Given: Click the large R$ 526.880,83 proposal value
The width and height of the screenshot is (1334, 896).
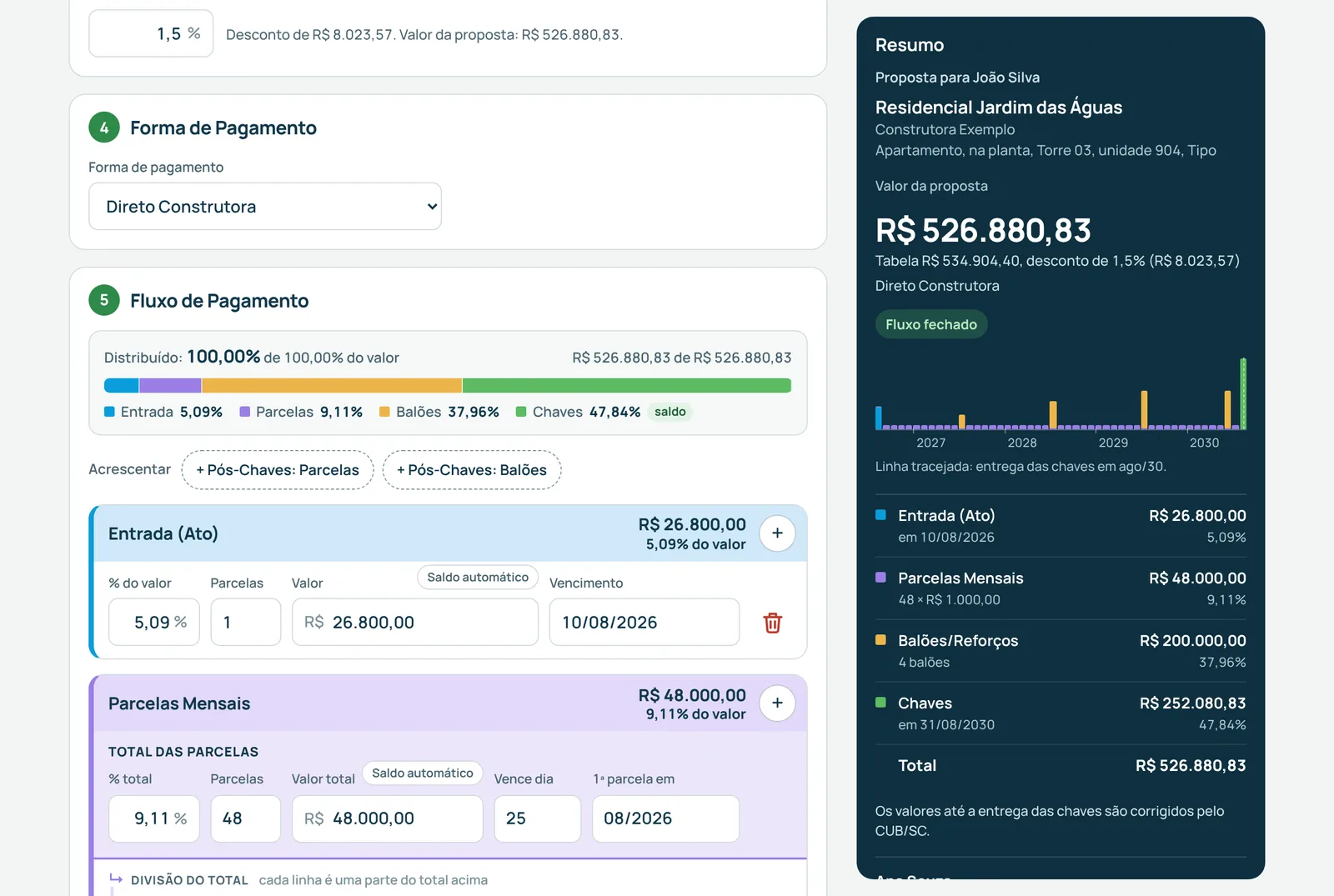Looking at the screenshot, I should (983, 230).
